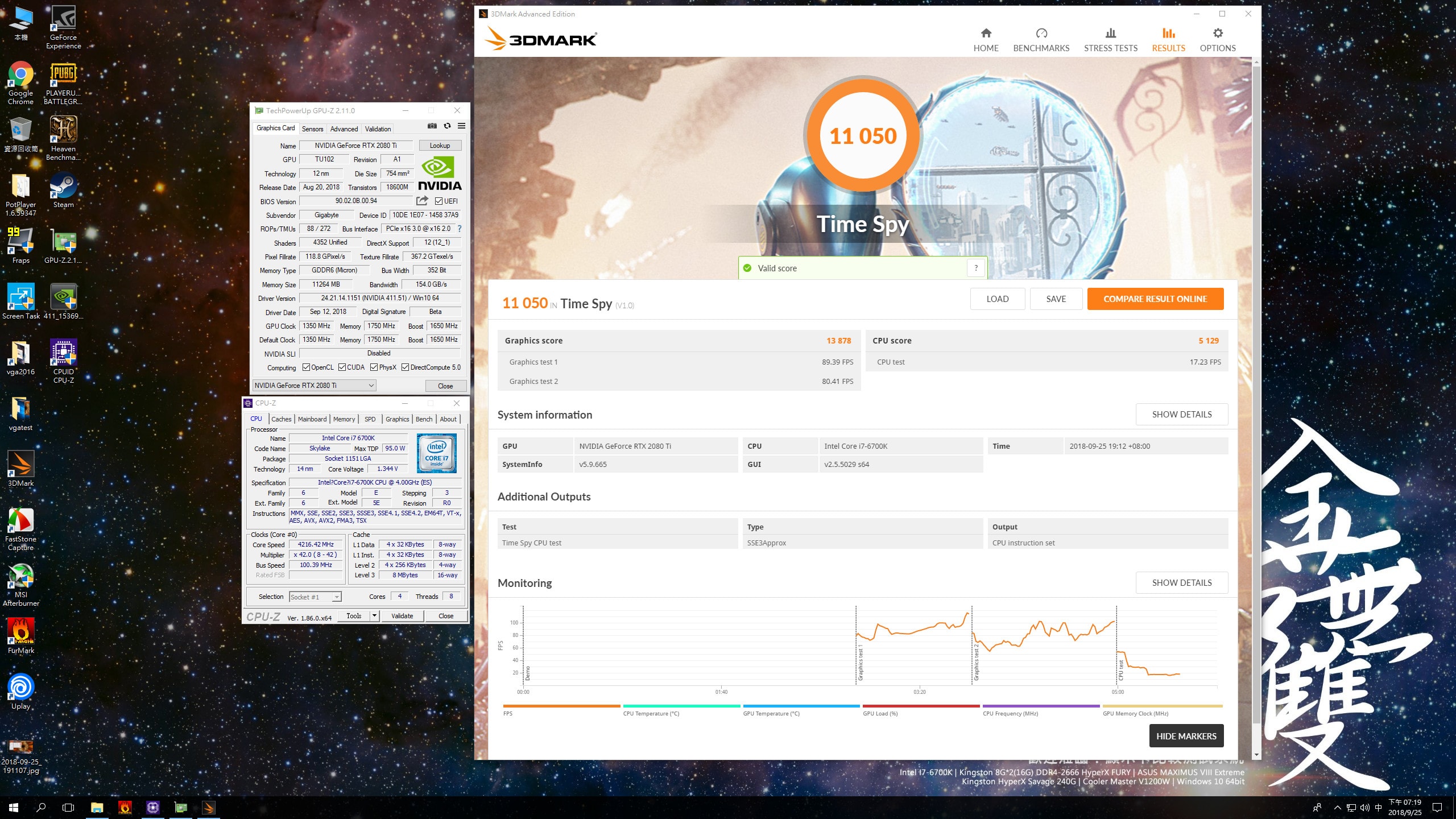This screenshot has width=1456, height=819.
Task: Expand the valid score help button
Action: [976, 268]
